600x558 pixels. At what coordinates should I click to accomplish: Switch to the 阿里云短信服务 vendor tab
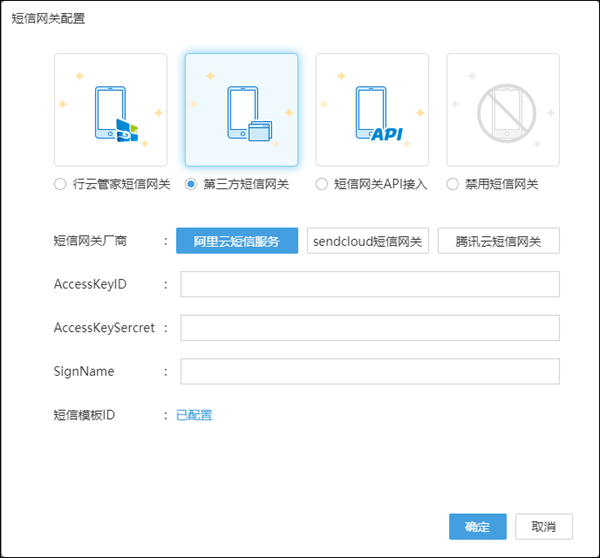click(237, 241)
